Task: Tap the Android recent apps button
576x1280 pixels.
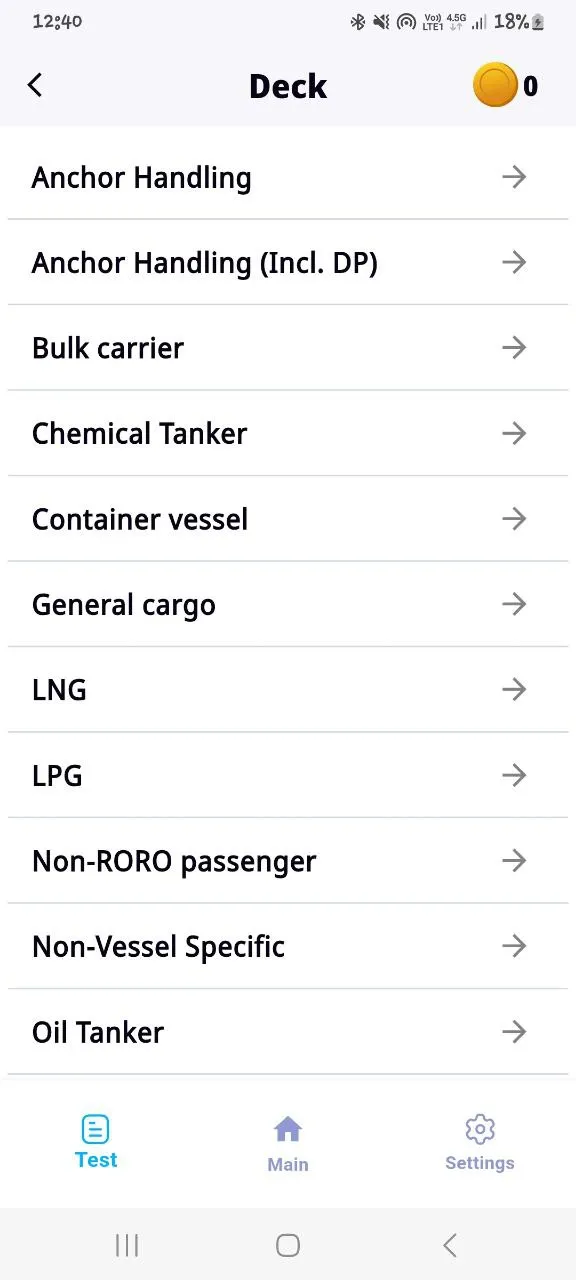Action: (x=127, y=1245)
